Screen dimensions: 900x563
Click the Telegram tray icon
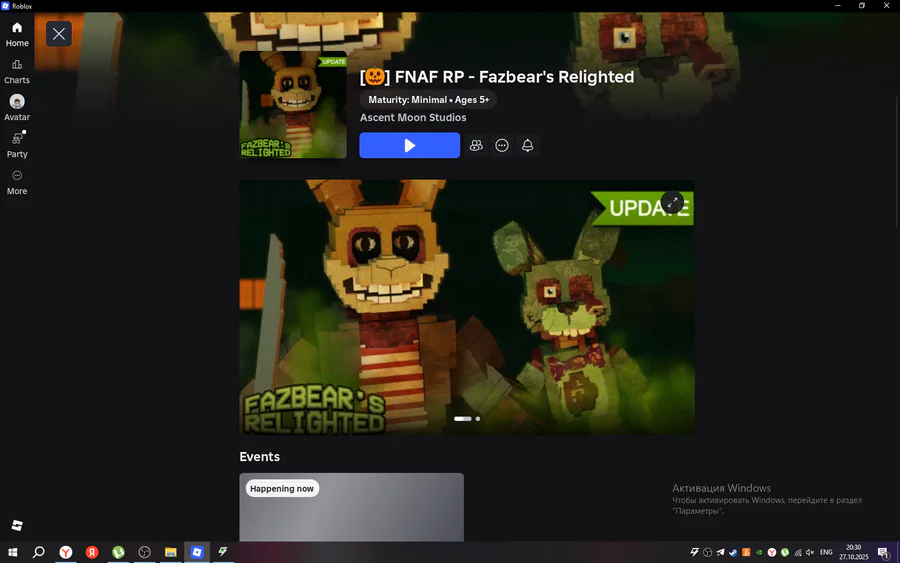(720, 552)
